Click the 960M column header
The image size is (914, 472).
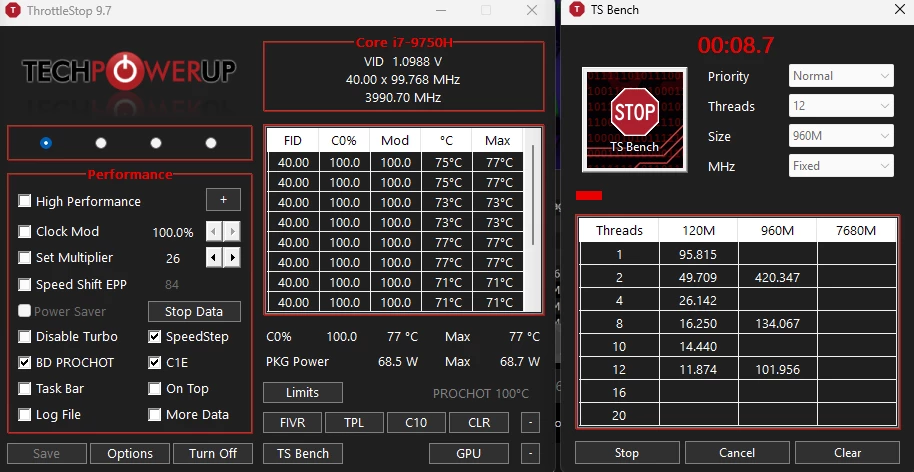click(x=777, y=230)
